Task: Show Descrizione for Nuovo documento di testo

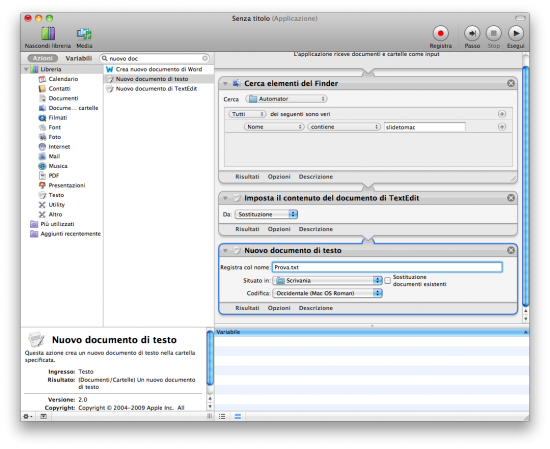Action: click(316, 308)
